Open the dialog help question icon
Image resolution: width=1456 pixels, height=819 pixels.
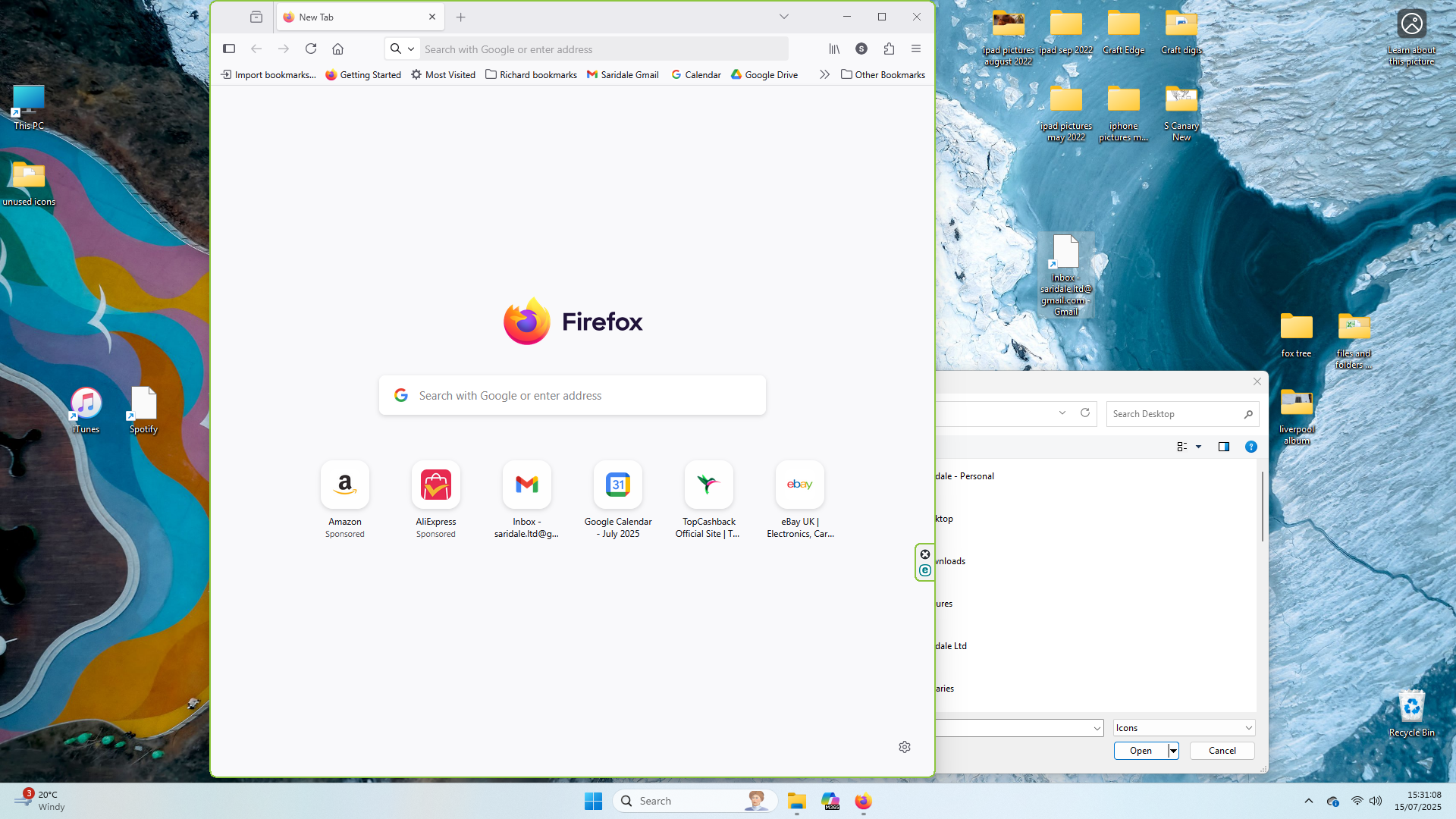pos(1251,447)
